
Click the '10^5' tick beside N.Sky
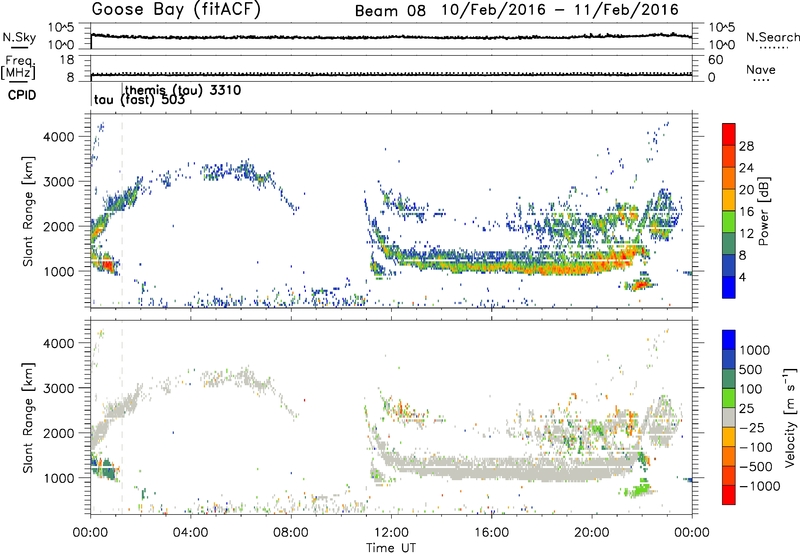(x=61, y=28)
